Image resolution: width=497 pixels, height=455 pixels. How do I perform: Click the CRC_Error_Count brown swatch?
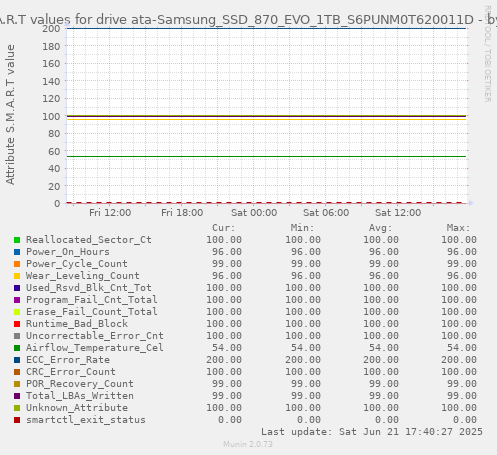coord(17,372)
